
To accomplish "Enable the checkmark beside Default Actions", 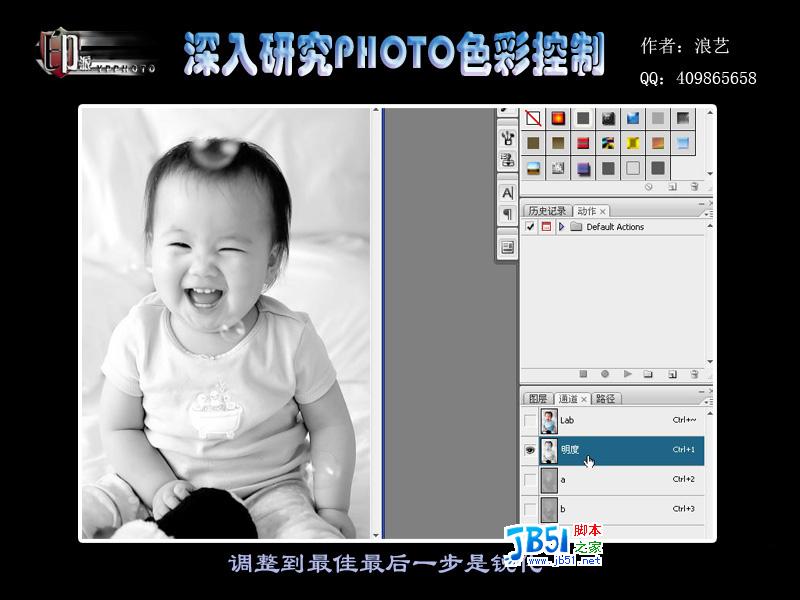I will coord(529,226).
